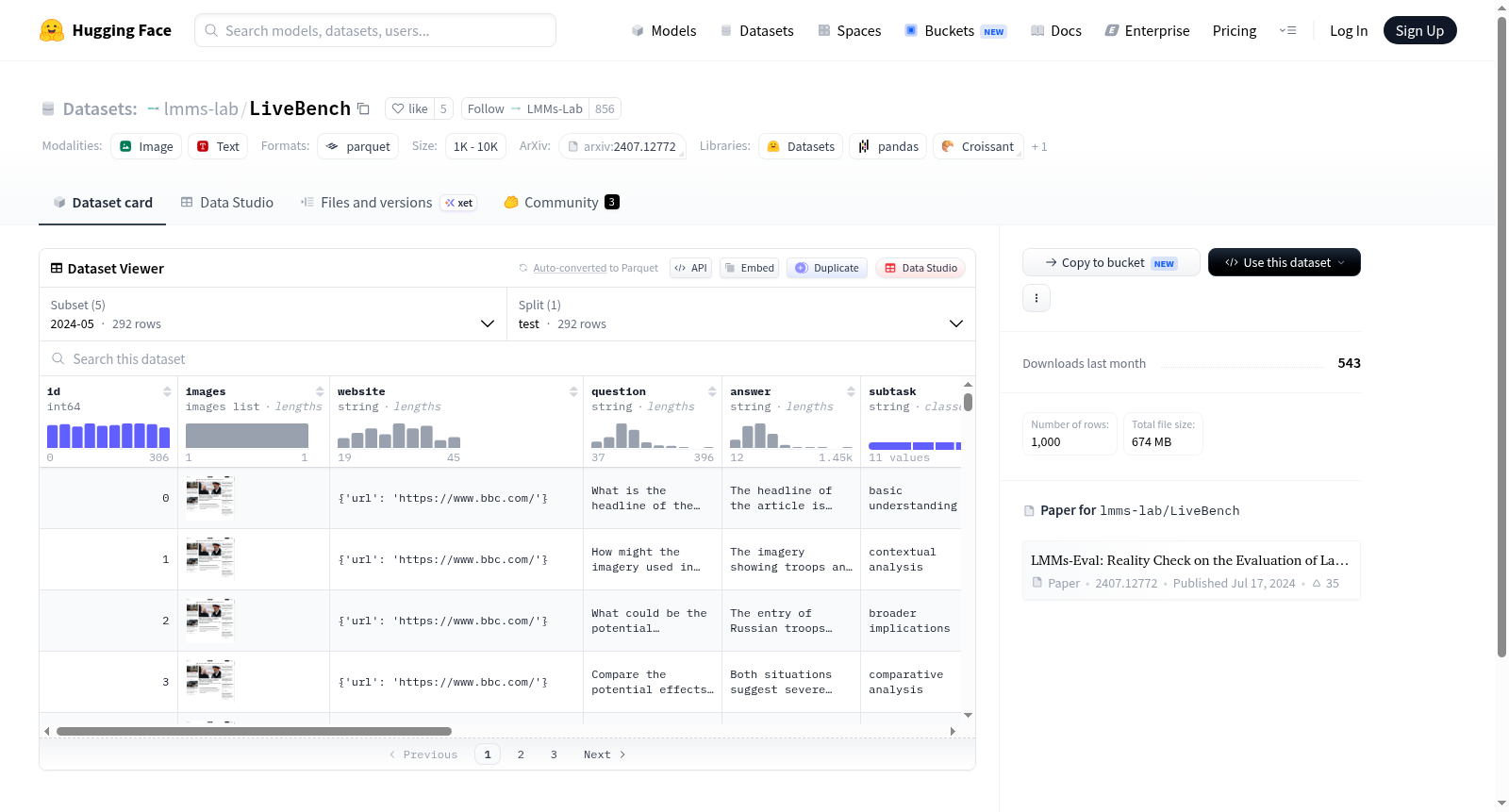This screenshot has height=812, width=1509.
Task: Click the Sign Up button
Action: click(1419, 30)
